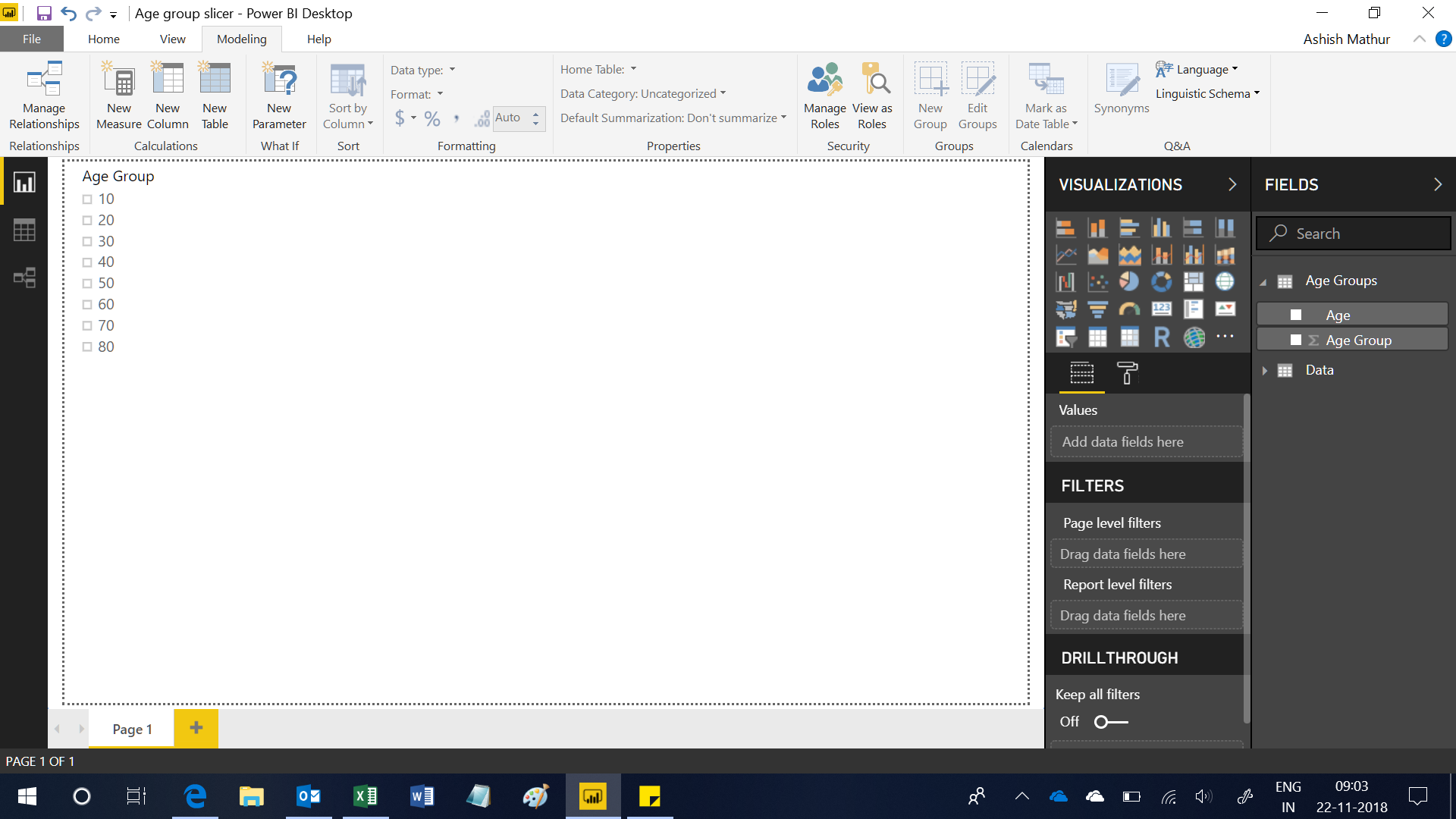Viewport: 1456px width, 819px height.
Task: Choose the R script visual
Action: click(1161, 337)
